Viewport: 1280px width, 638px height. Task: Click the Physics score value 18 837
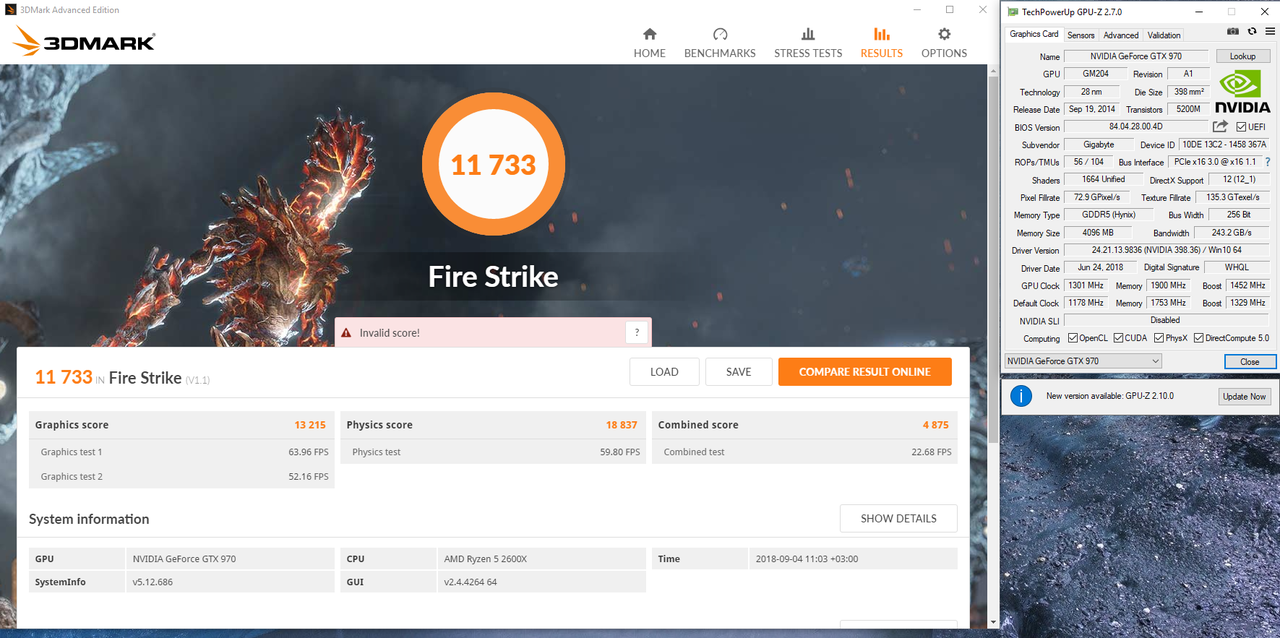[x=621, y=425]
